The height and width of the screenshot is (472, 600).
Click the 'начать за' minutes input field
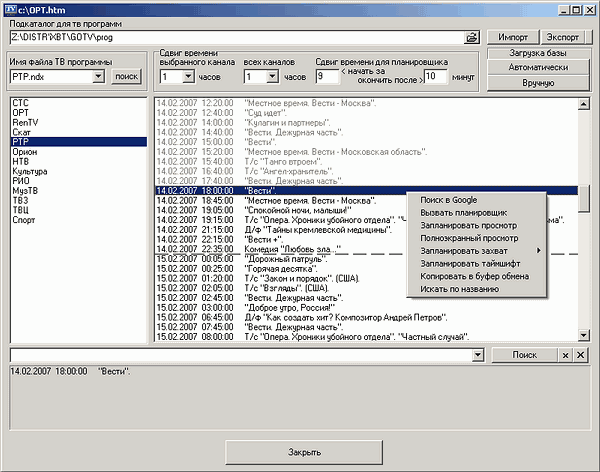[326, 76]
